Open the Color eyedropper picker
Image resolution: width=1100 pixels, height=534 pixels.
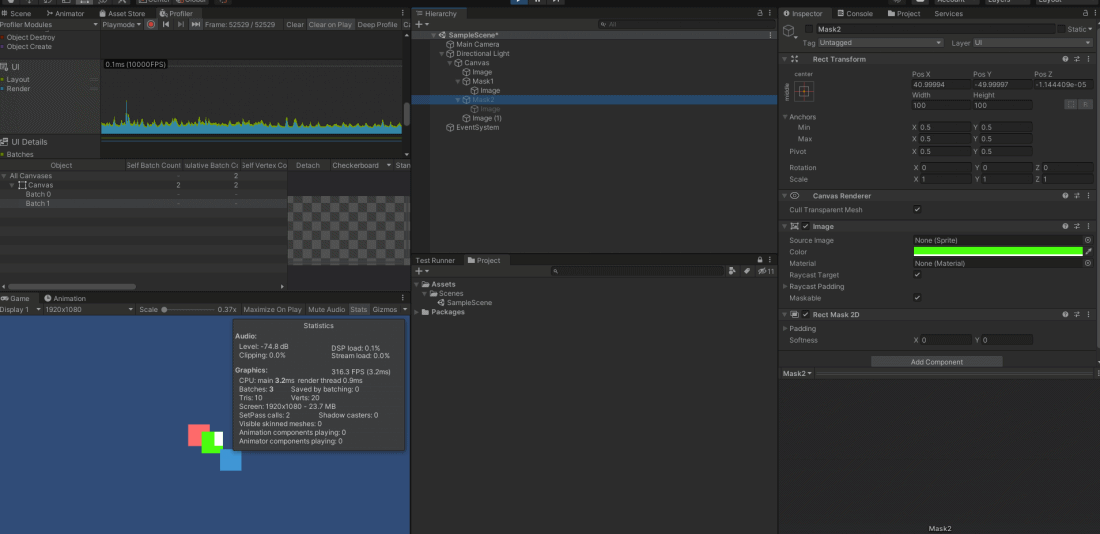point(1088,252)
